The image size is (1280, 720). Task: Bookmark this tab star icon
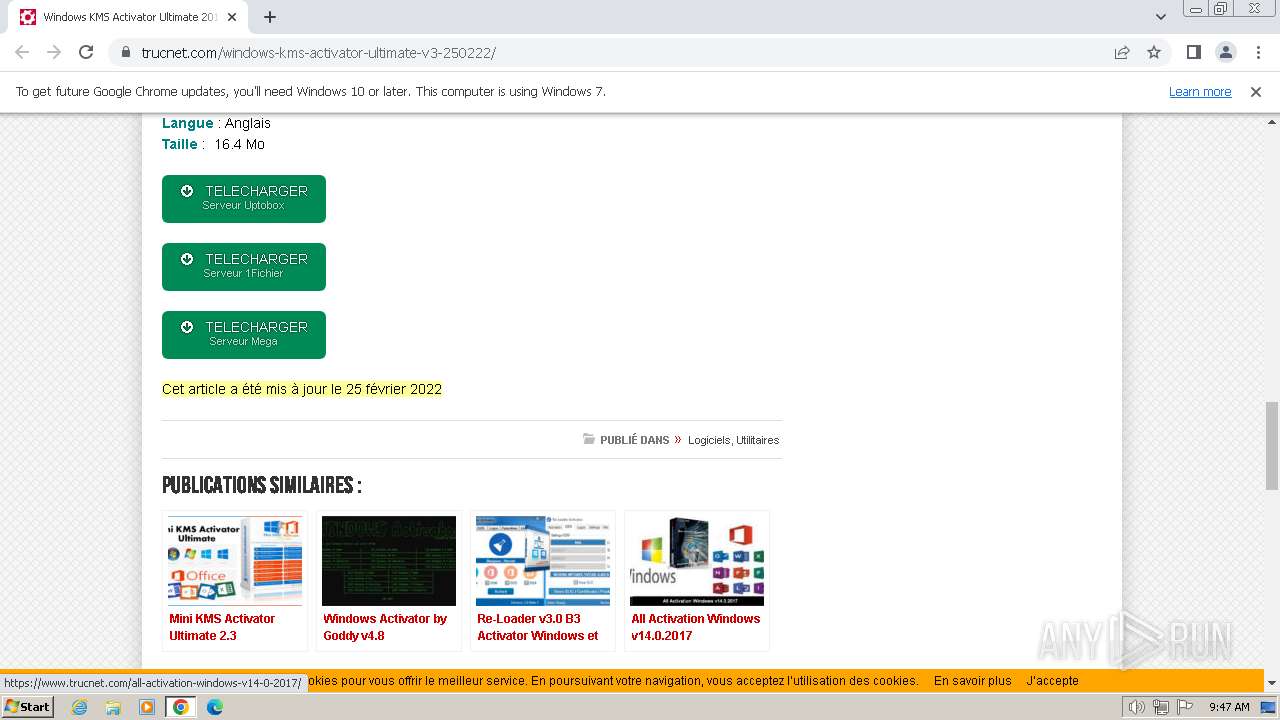point(1154,52)
